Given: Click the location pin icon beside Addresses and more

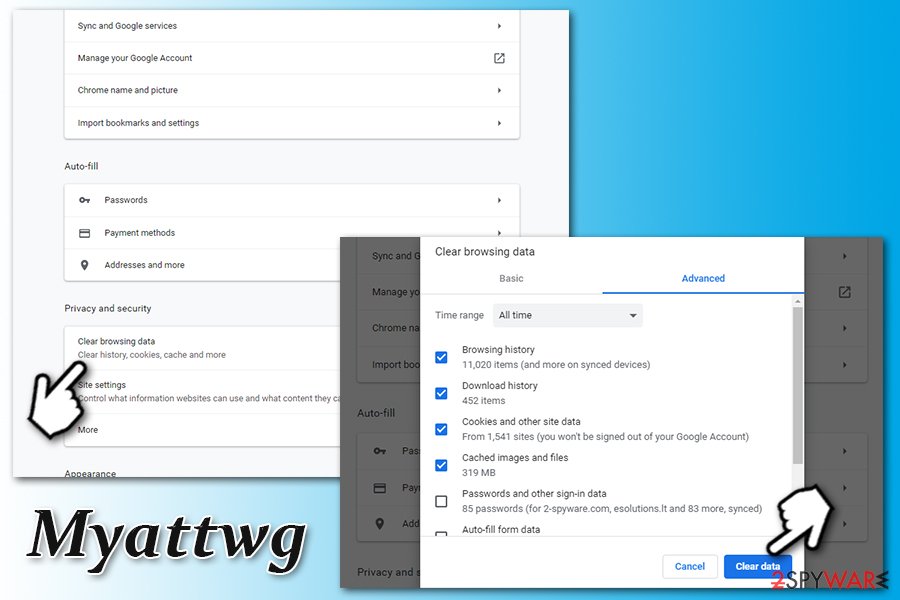Looking at the screenshot, I should coord(84,265).
